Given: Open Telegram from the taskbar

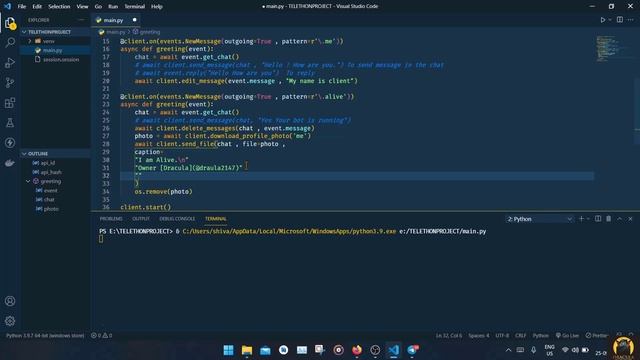Looking at the screenshot, I should pyautogui.click(x=412, y=350).
